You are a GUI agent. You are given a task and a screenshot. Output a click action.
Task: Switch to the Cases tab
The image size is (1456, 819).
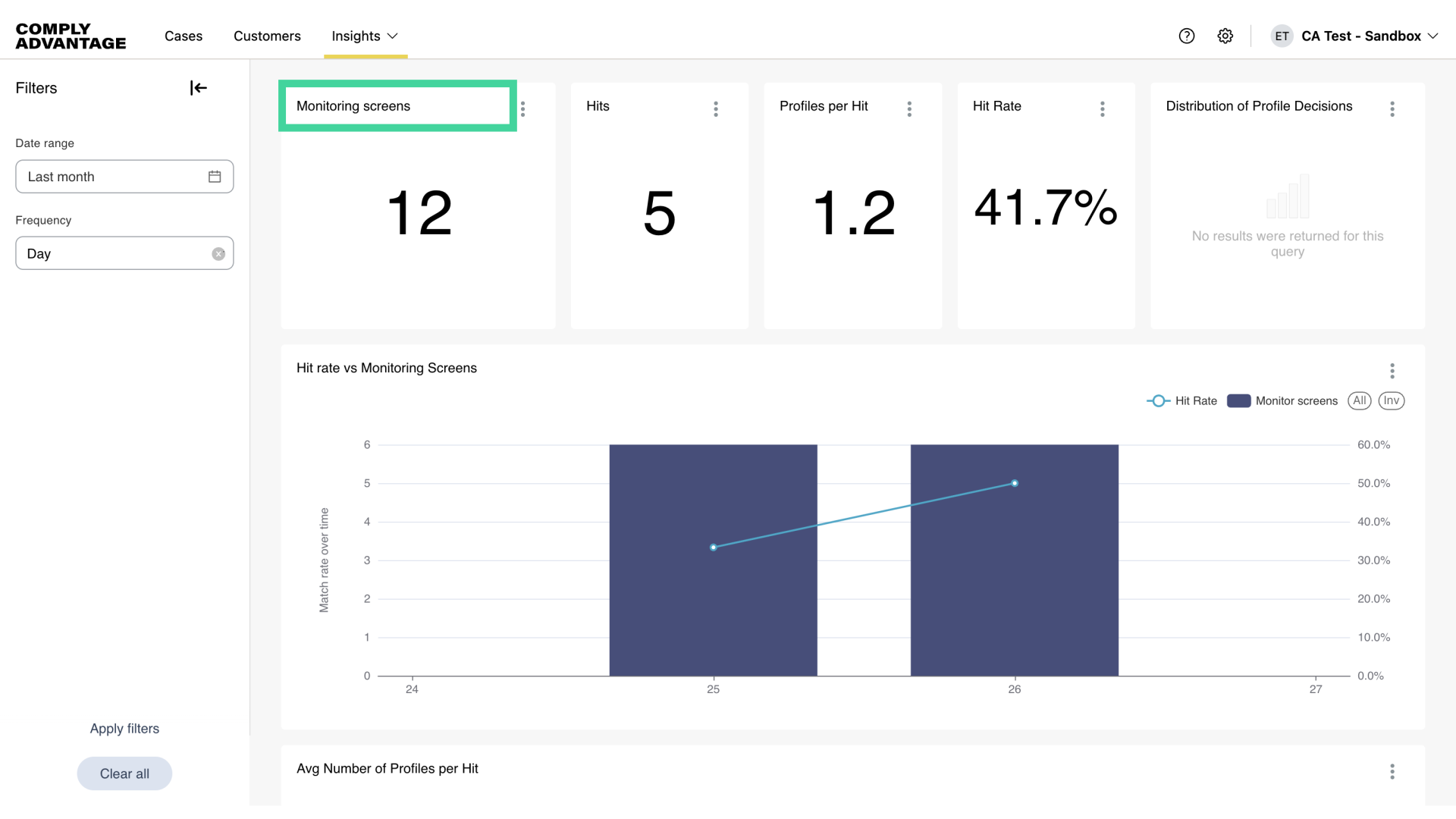click(183, 36)
